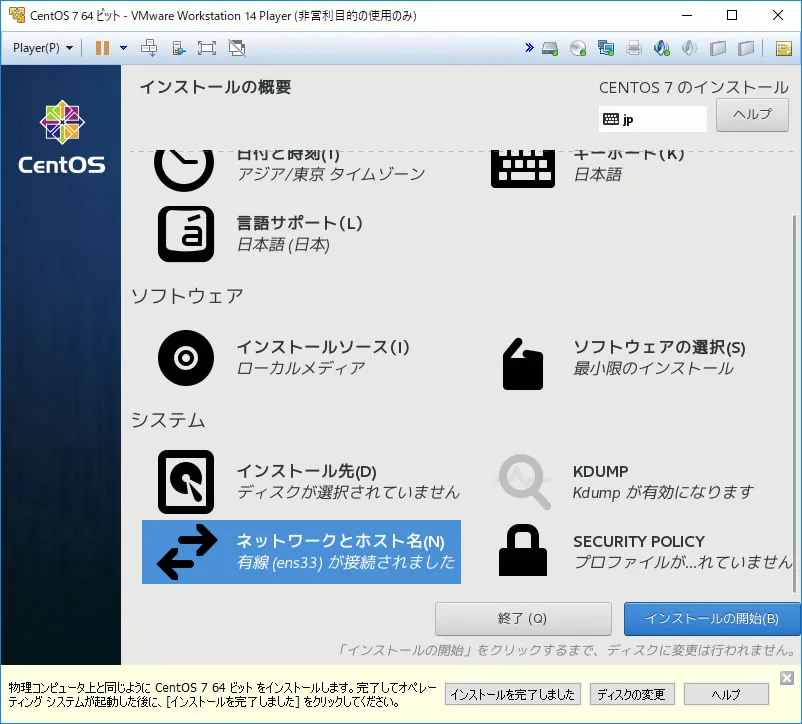Click the hard disk device icon
802x724 pixels.
point(550,49)
